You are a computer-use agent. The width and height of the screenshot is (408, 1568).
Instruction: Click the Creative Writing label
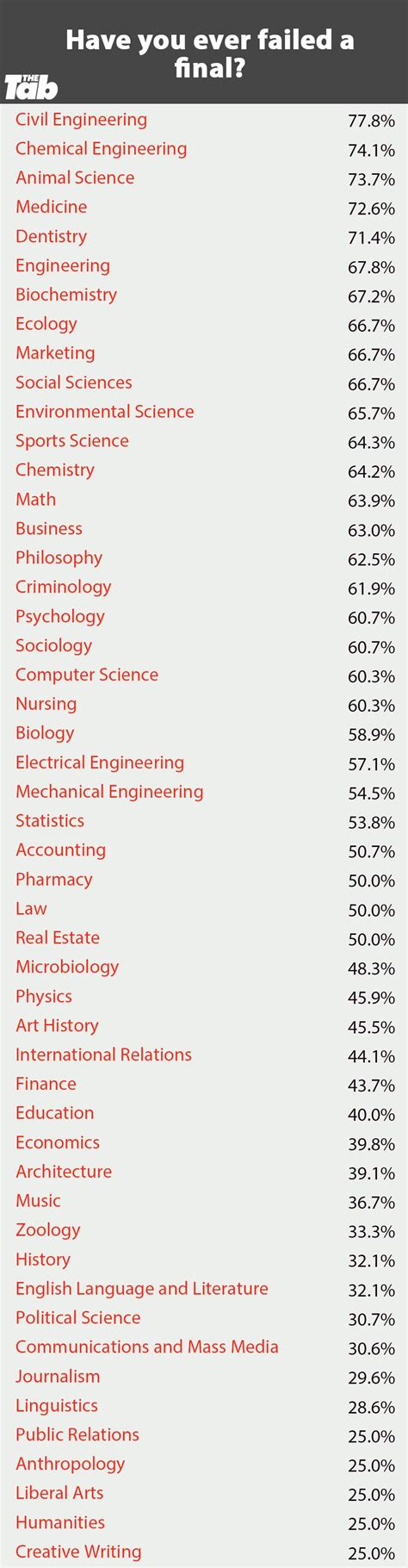pyautogui.click(x=78, y=1552)
